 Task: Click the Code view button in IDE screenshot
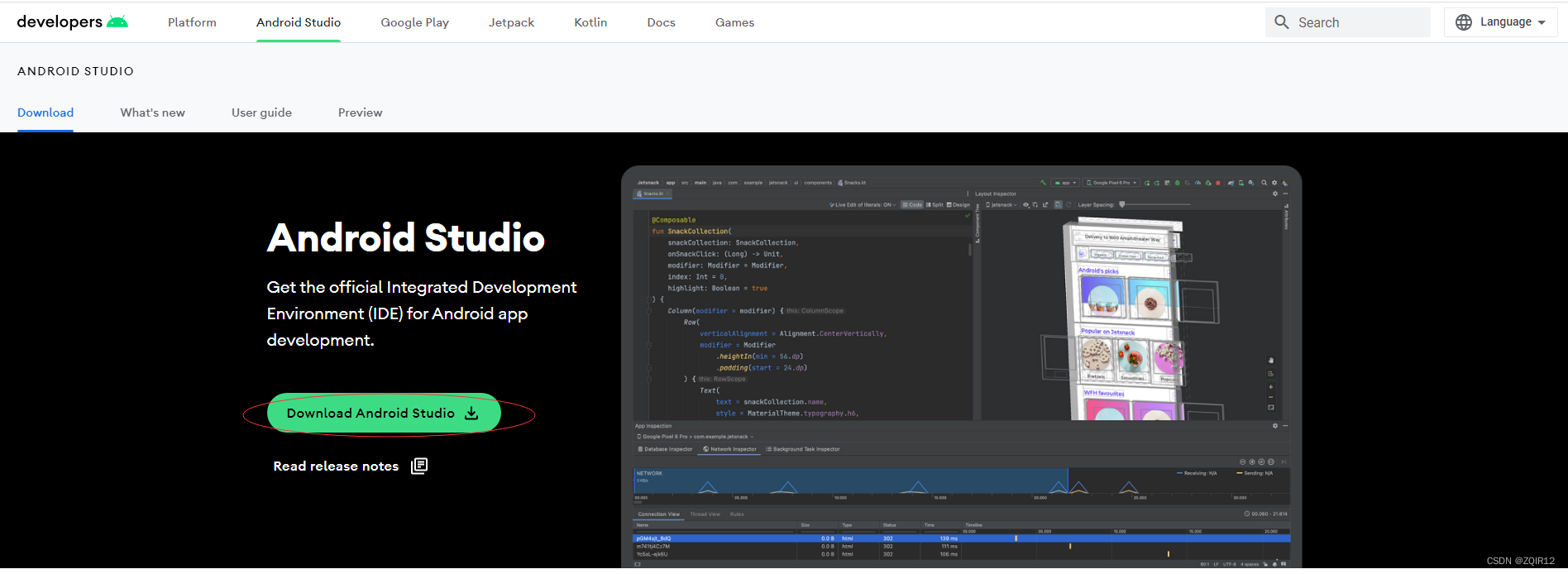pyautogui.click(x=912, y=204)
